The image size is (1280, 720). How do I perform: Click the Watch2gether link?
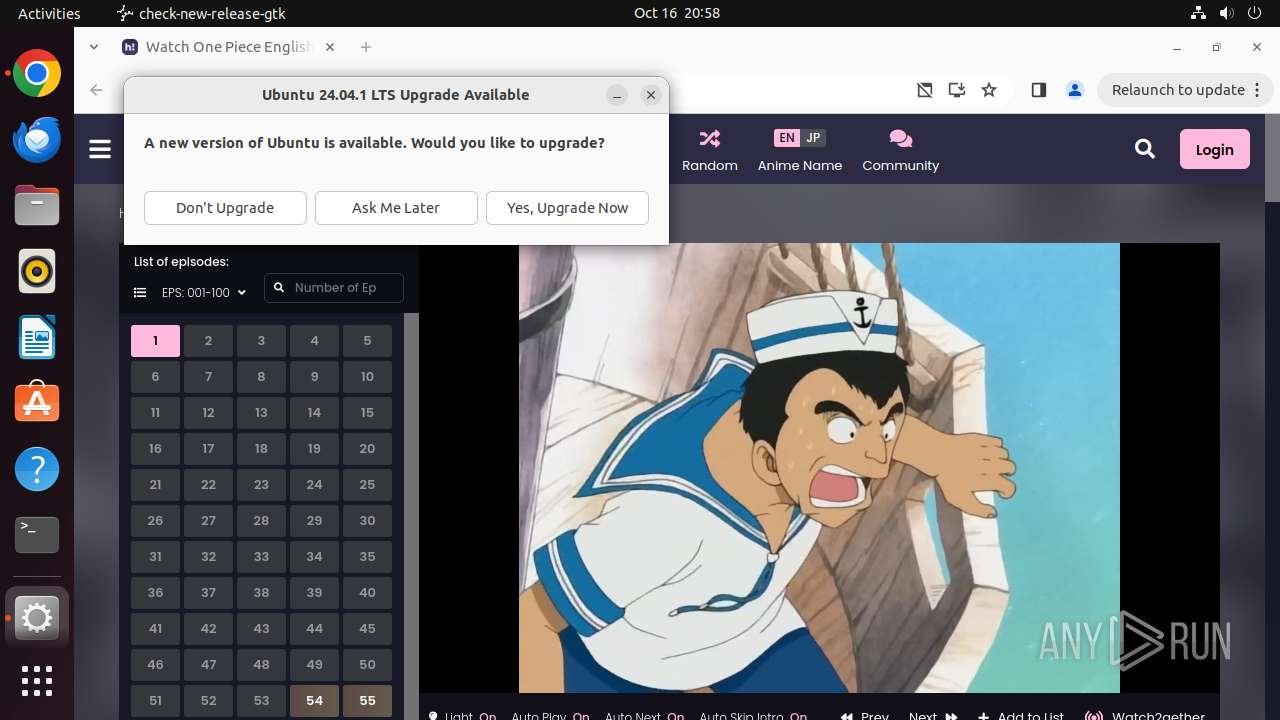coord(1145,716)
